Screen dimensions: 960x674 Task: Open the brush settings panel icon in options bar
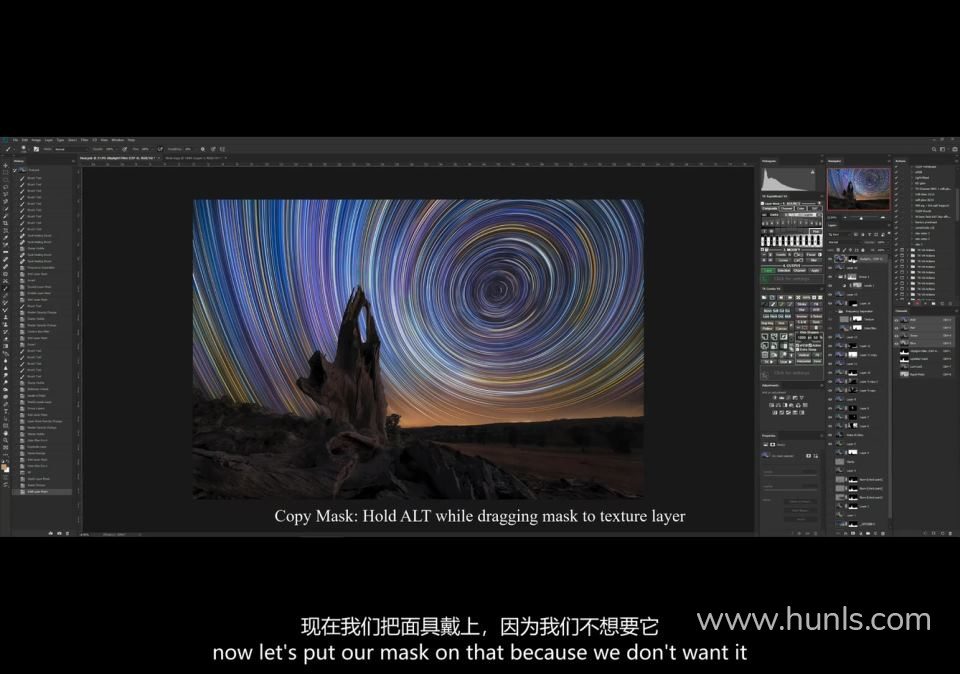[36, 149]
